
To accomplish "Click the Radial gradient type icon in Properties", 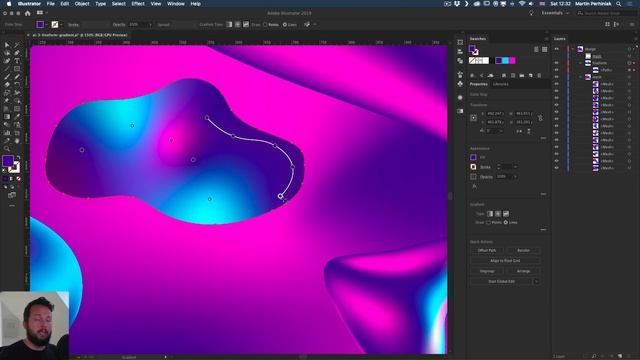I will 498,213.
